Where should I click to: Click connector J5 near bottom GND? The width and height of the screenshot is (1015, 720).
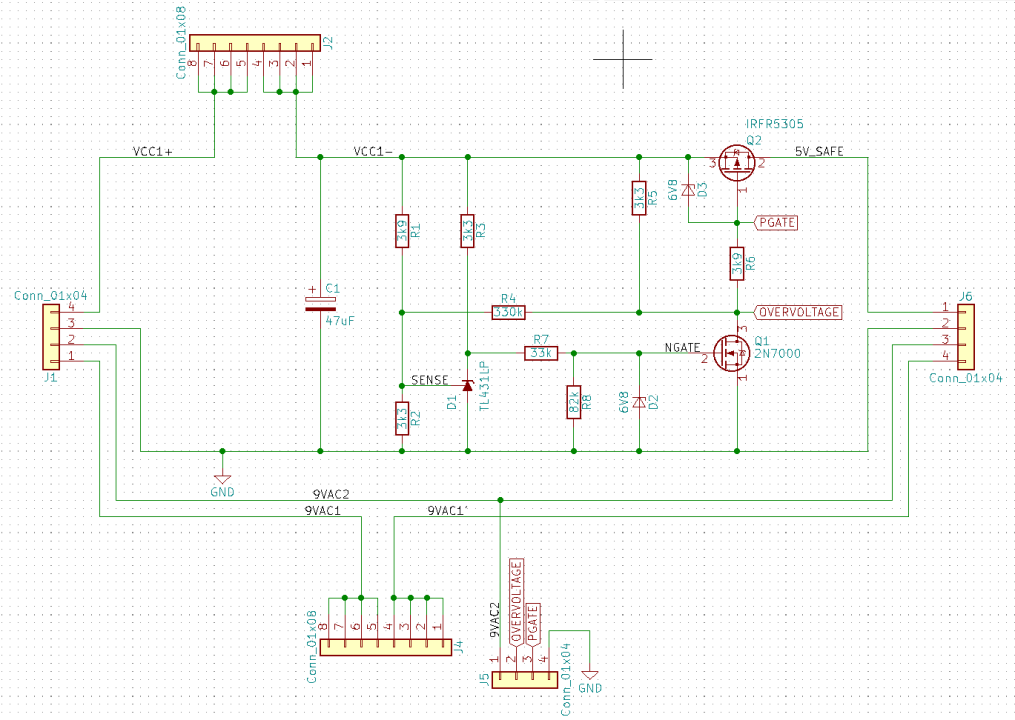(x=525, y=678)
